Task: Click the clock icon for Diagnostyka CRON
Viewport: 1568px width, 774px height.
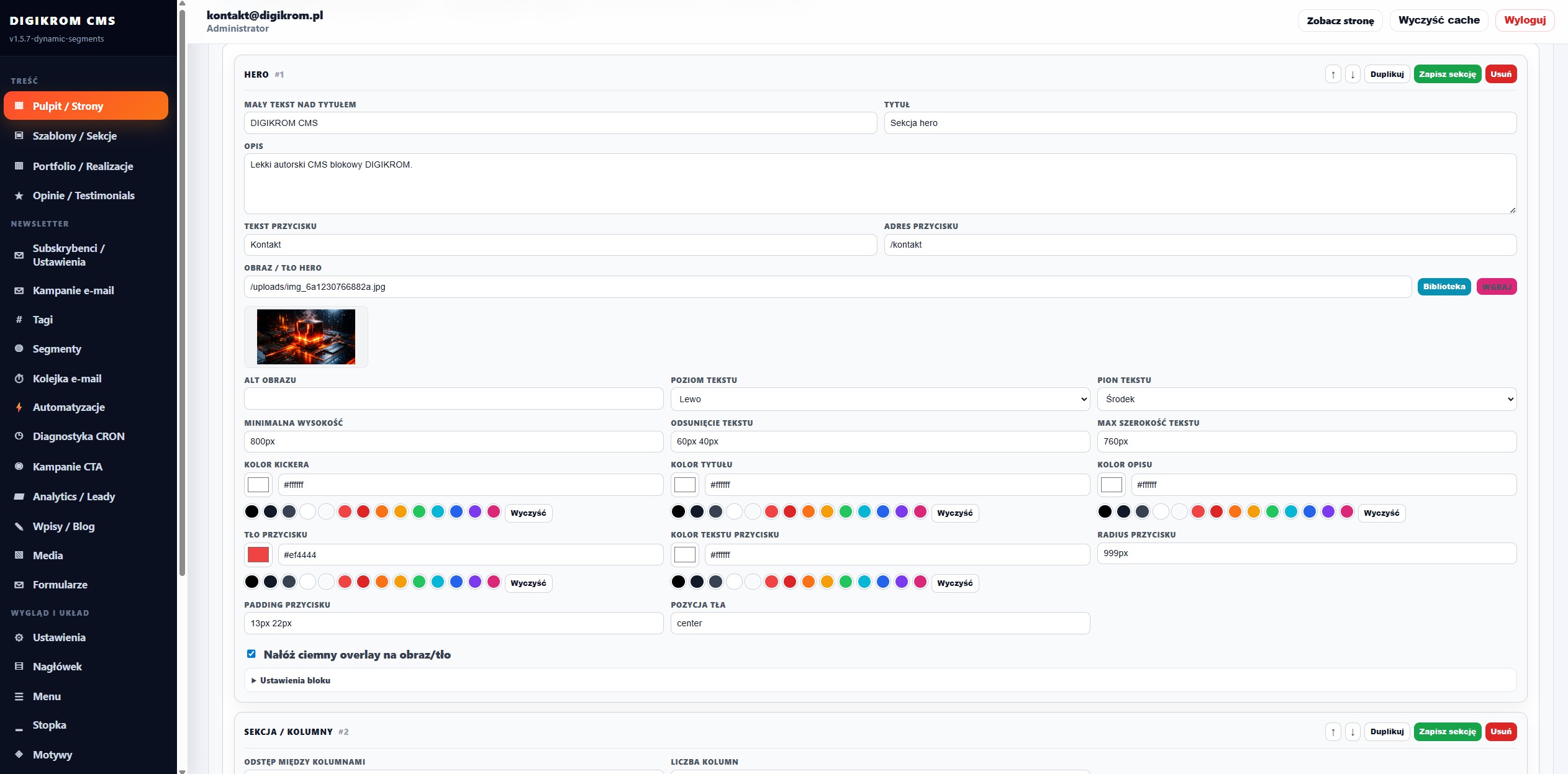Action: (19, 436)
